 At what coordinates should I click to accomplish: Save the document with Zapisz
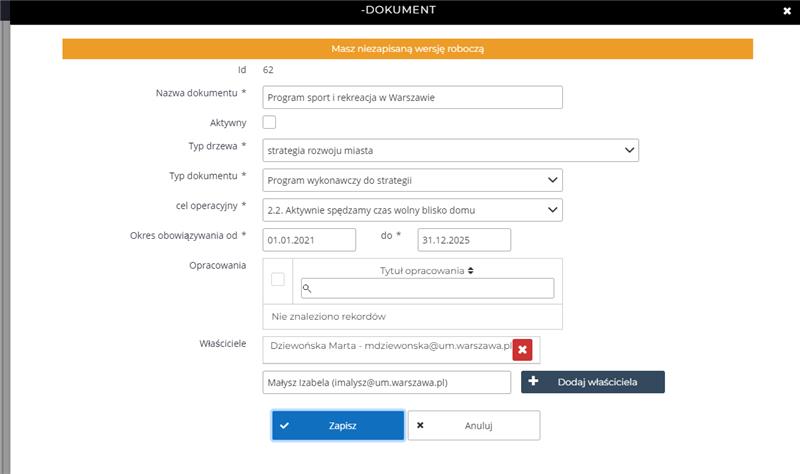(338, 425)
